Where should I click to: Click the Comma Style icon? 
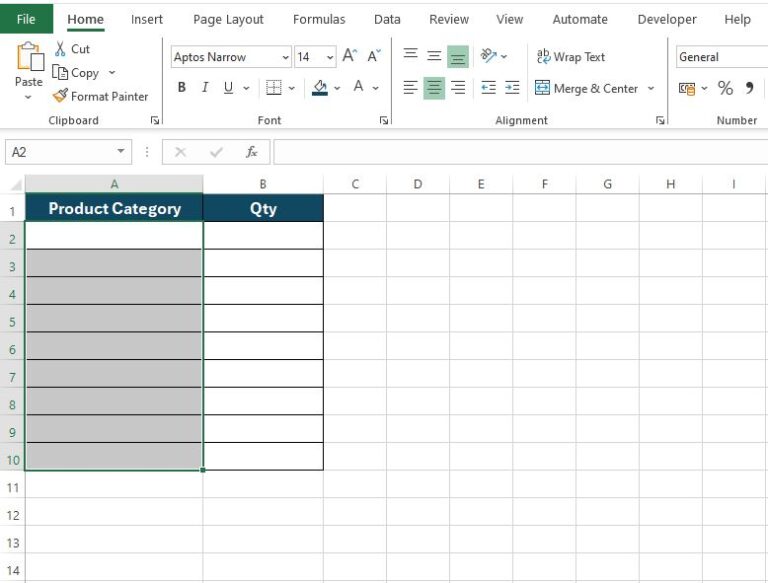pos(749,88)
